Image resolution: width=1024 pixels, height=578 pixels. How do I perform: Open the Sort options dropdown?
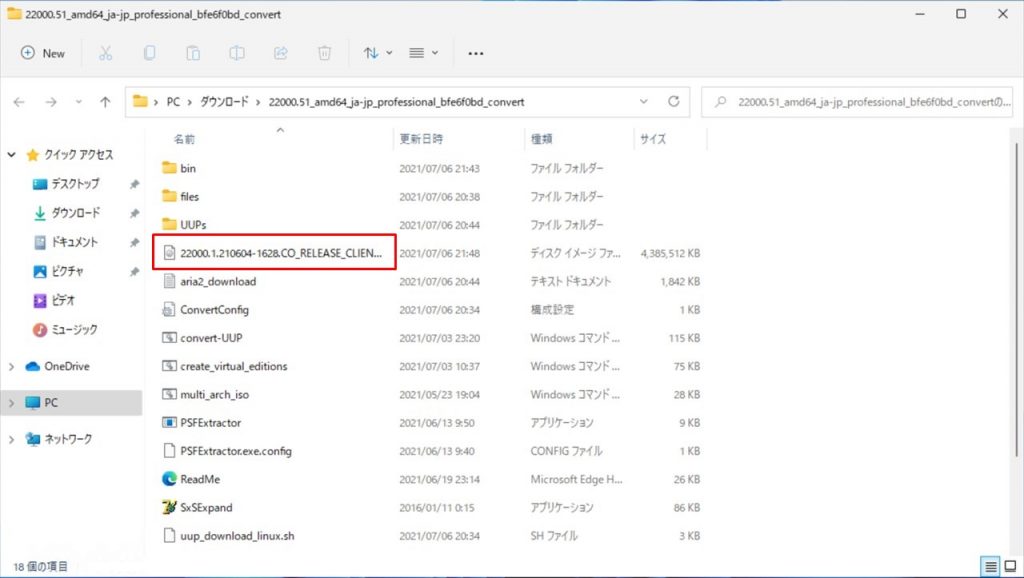coord(378,53)
